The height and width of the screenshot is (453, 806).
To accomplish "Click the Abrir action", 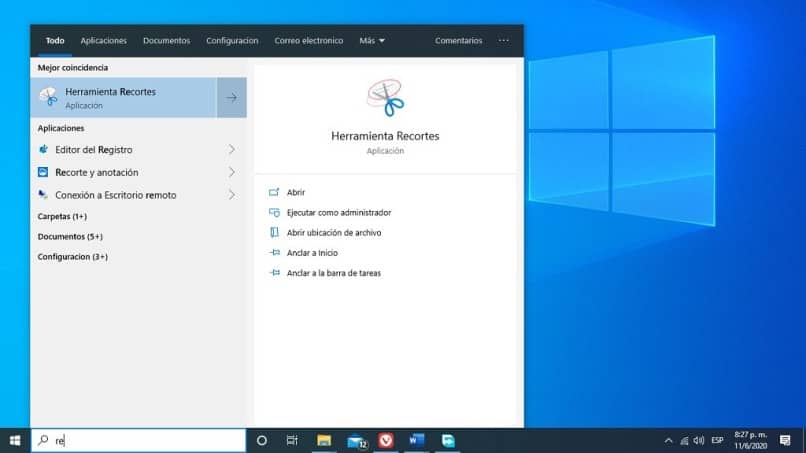I will (x=296, y=192).
